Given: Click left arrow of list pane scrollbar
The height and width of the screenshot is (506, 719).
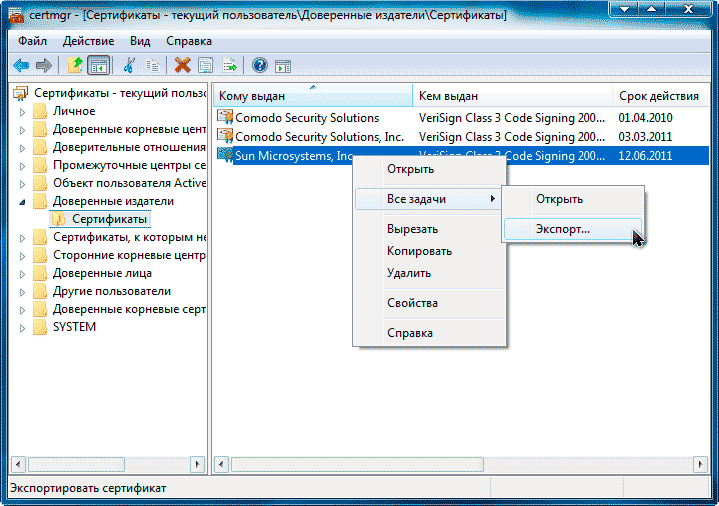Looking at the screenshot, I should click(221, 464).
